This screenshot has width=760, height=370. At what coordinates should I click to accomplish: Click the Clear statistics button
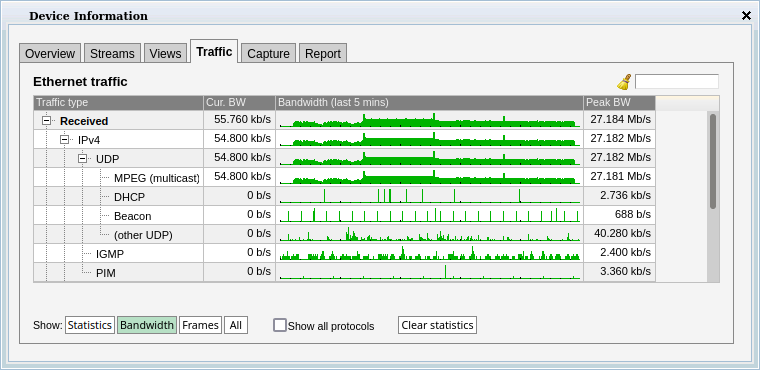click(437, 325)
